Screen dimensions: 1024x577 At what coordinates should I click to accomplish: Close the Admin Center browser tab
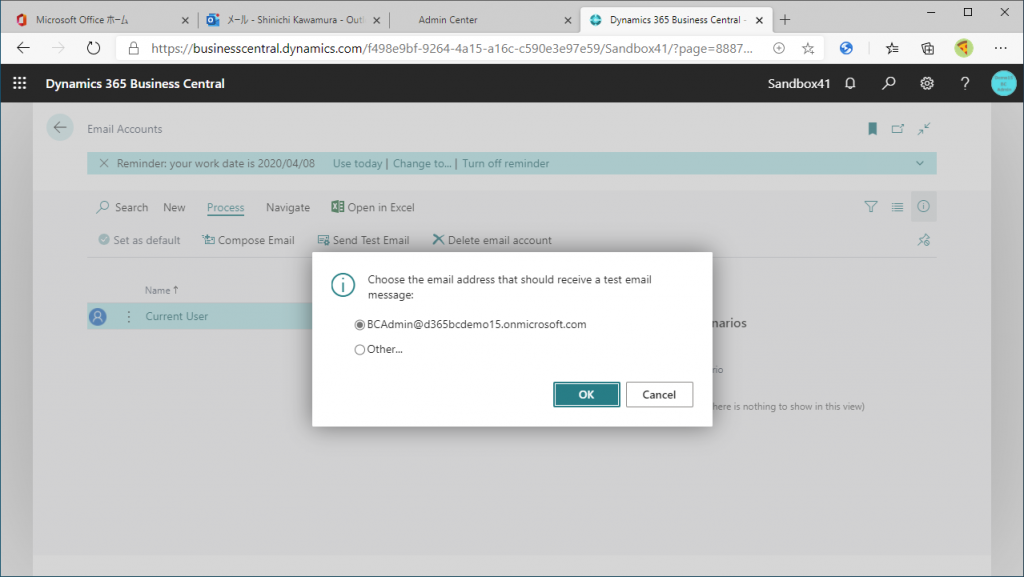pos(568,20)
